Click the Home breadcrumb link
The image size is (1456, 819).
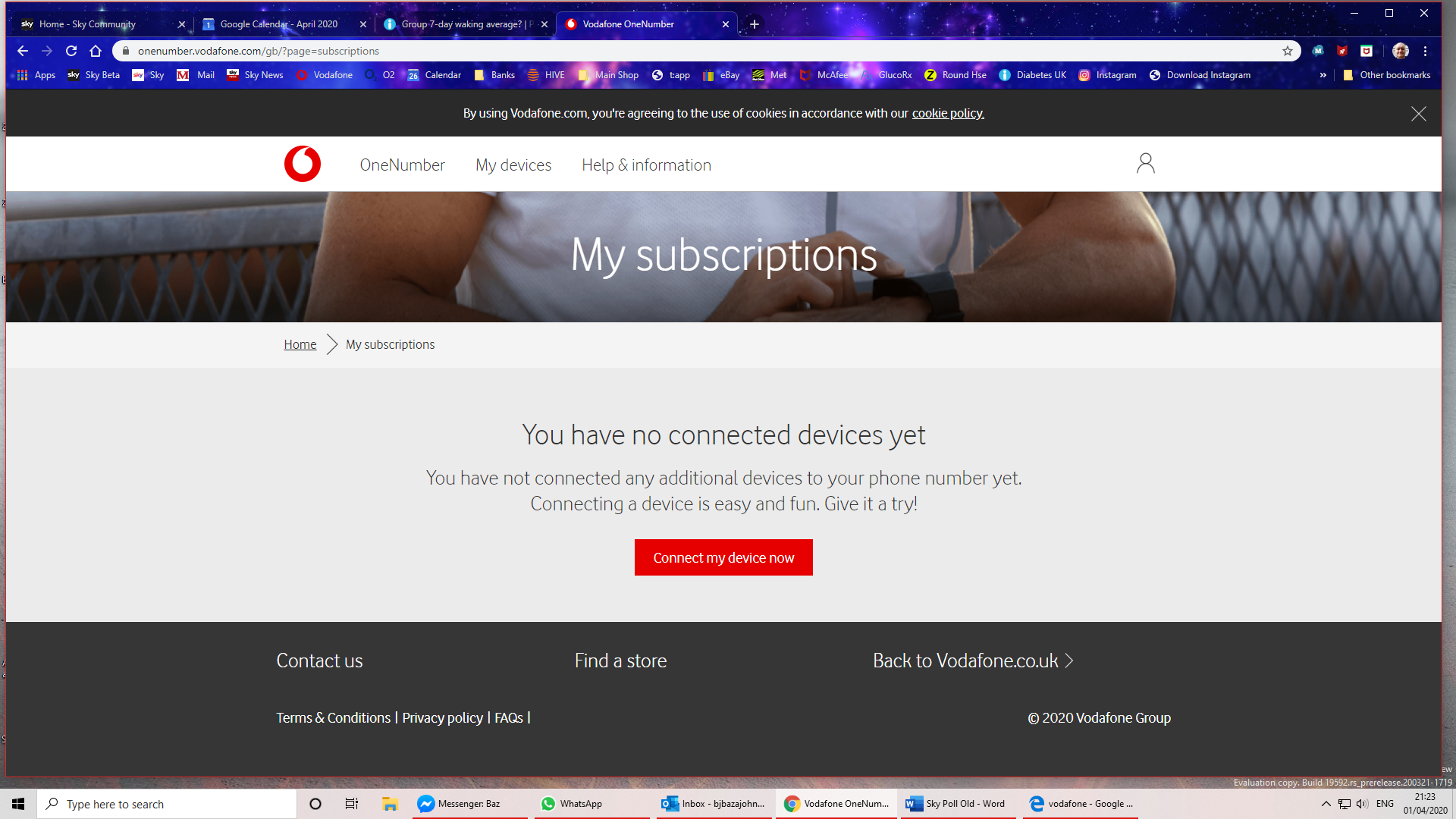coord(300,344)
